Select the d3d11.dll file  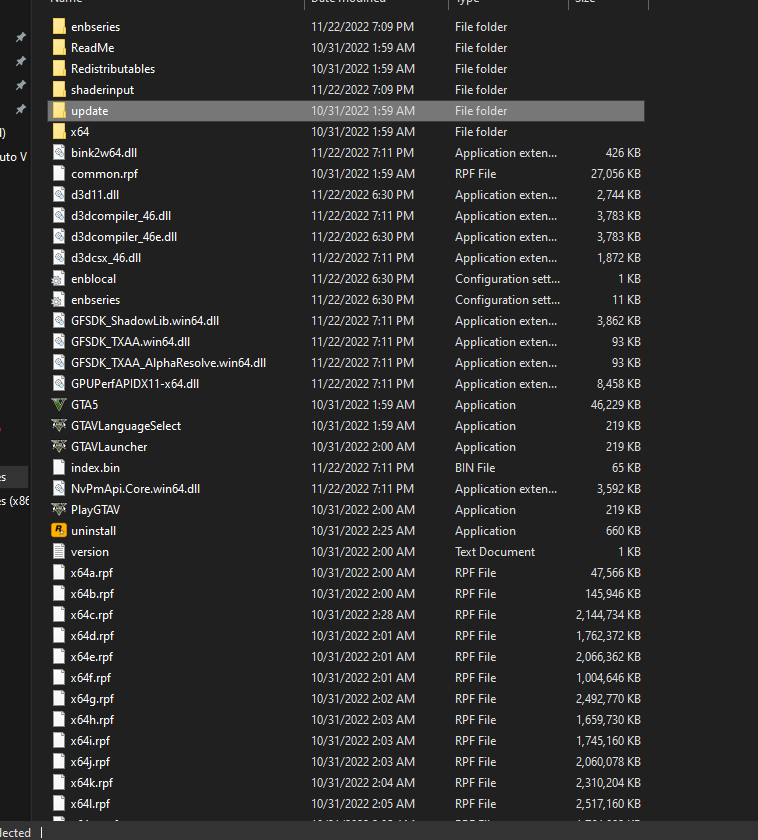click(x=94, y=195)
